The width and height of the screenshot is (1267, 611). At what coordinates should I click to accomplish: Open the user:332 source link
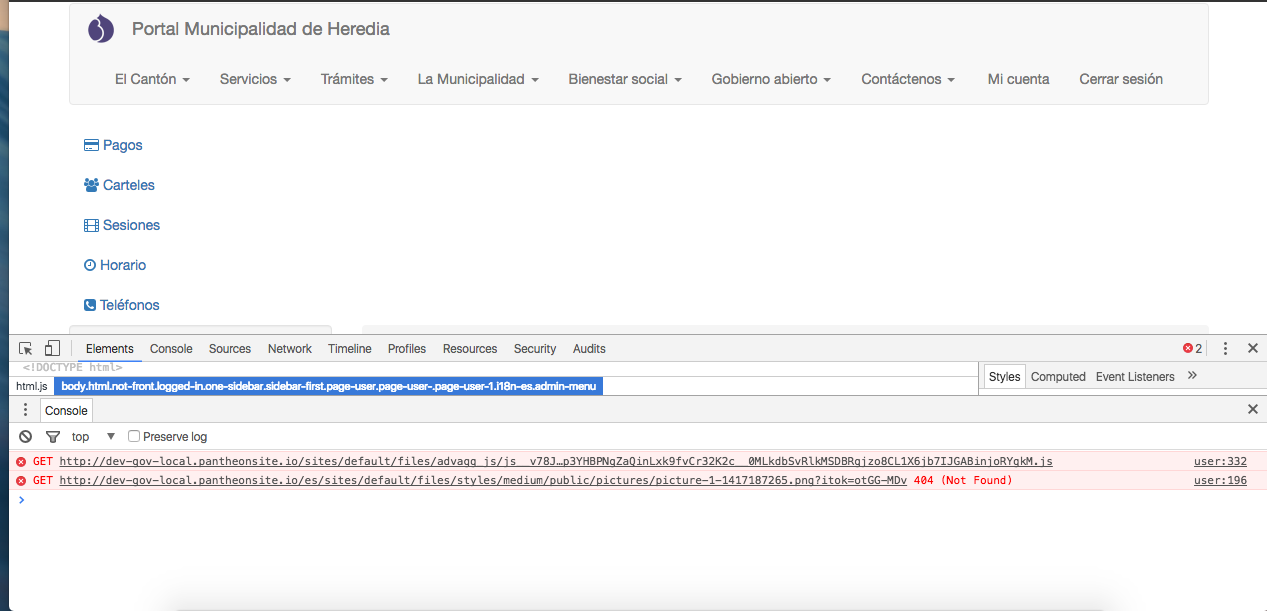[1220, 462]
